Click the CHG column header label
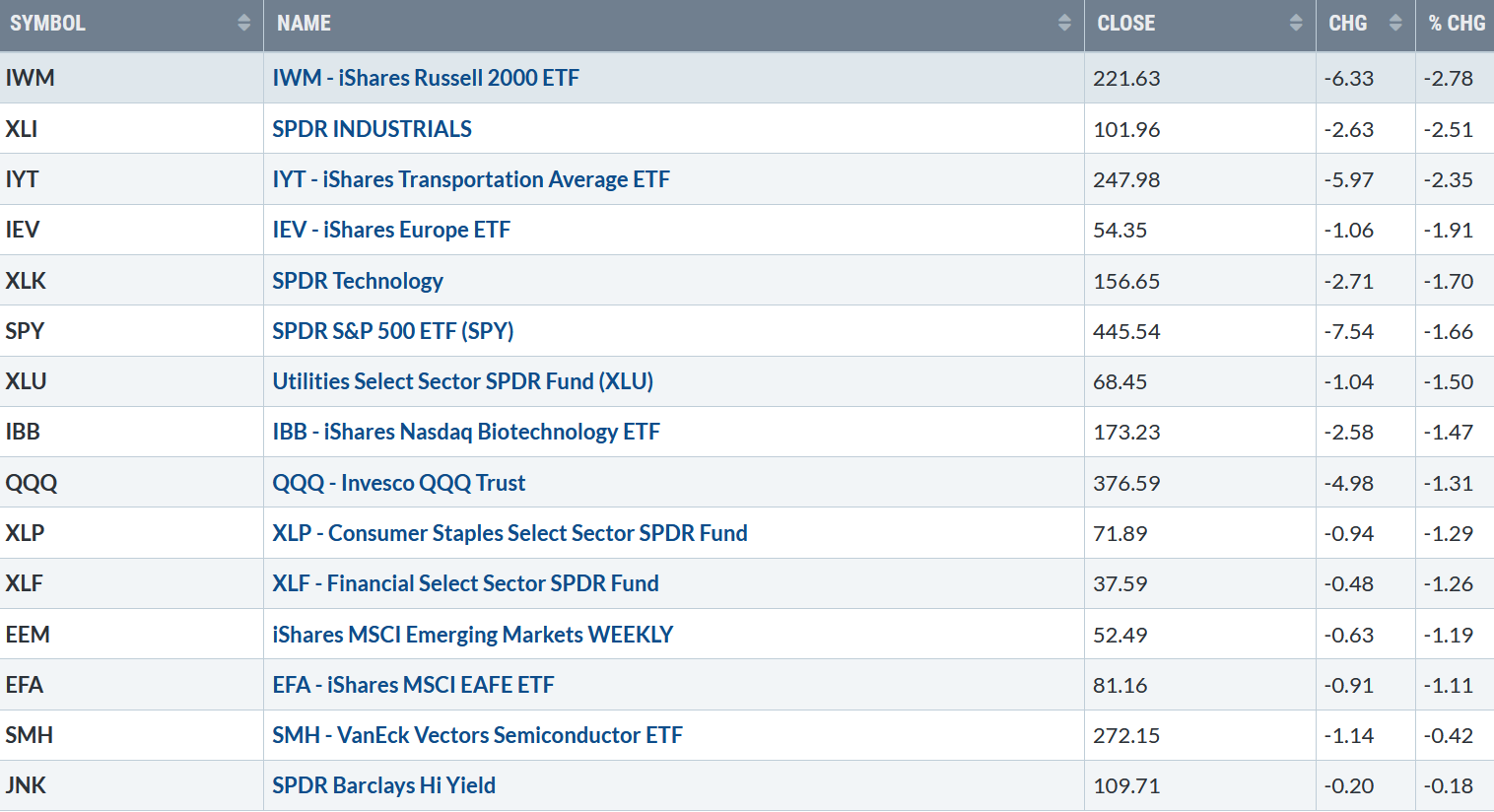1494x812 pixels. coord(1348,24)
